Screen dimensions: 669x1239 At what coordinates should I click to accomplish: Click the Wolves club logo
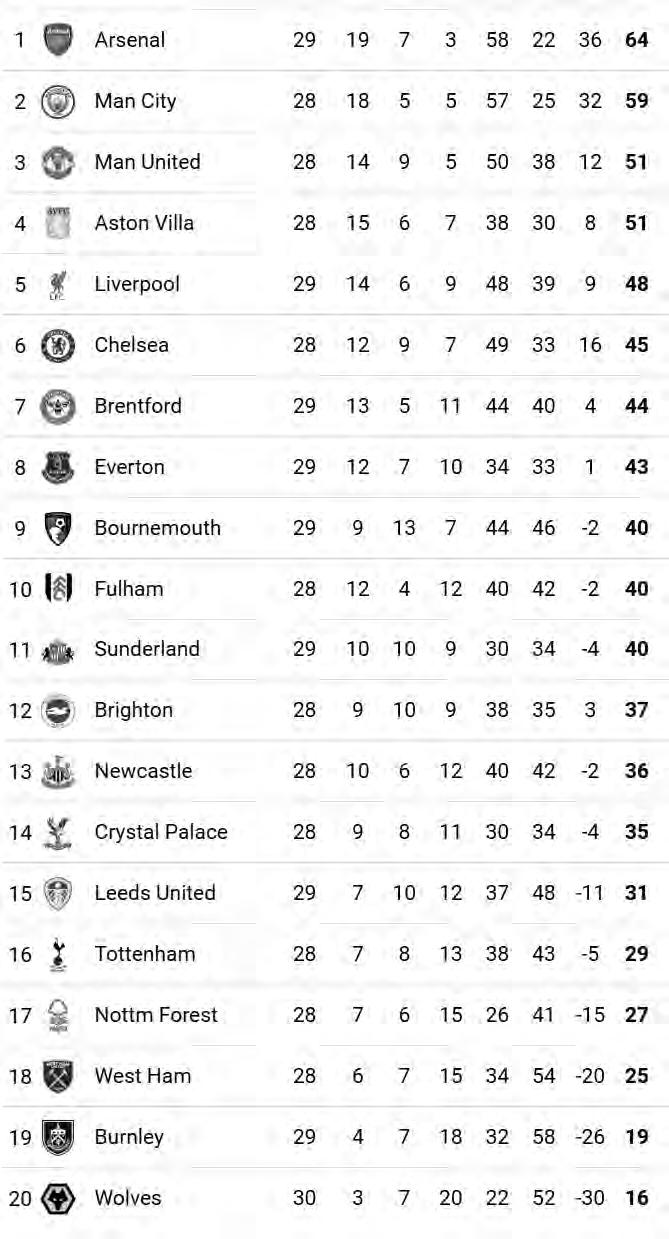58,1198
